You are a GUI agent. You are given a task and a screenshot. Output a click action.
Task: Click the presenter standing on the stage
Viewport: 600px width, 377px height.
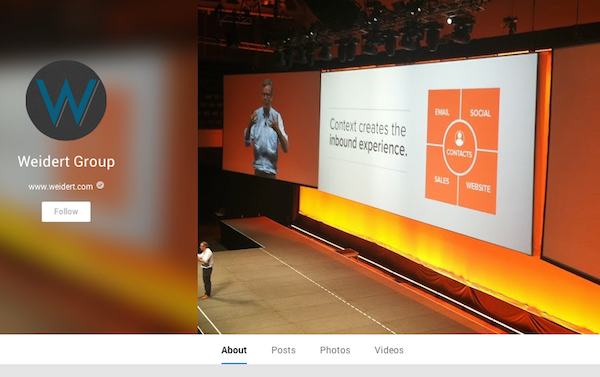click(206, 270)
